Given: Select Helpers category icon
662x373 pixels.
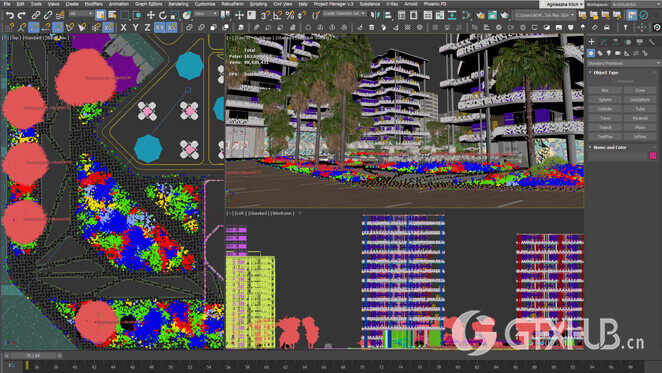Looking at the screenshot, I should [627, 53].
